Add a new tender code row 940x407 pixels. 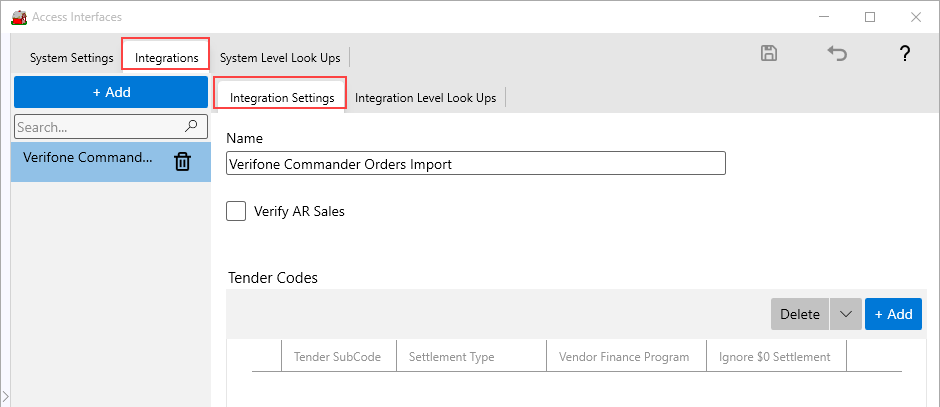point(893,314)
